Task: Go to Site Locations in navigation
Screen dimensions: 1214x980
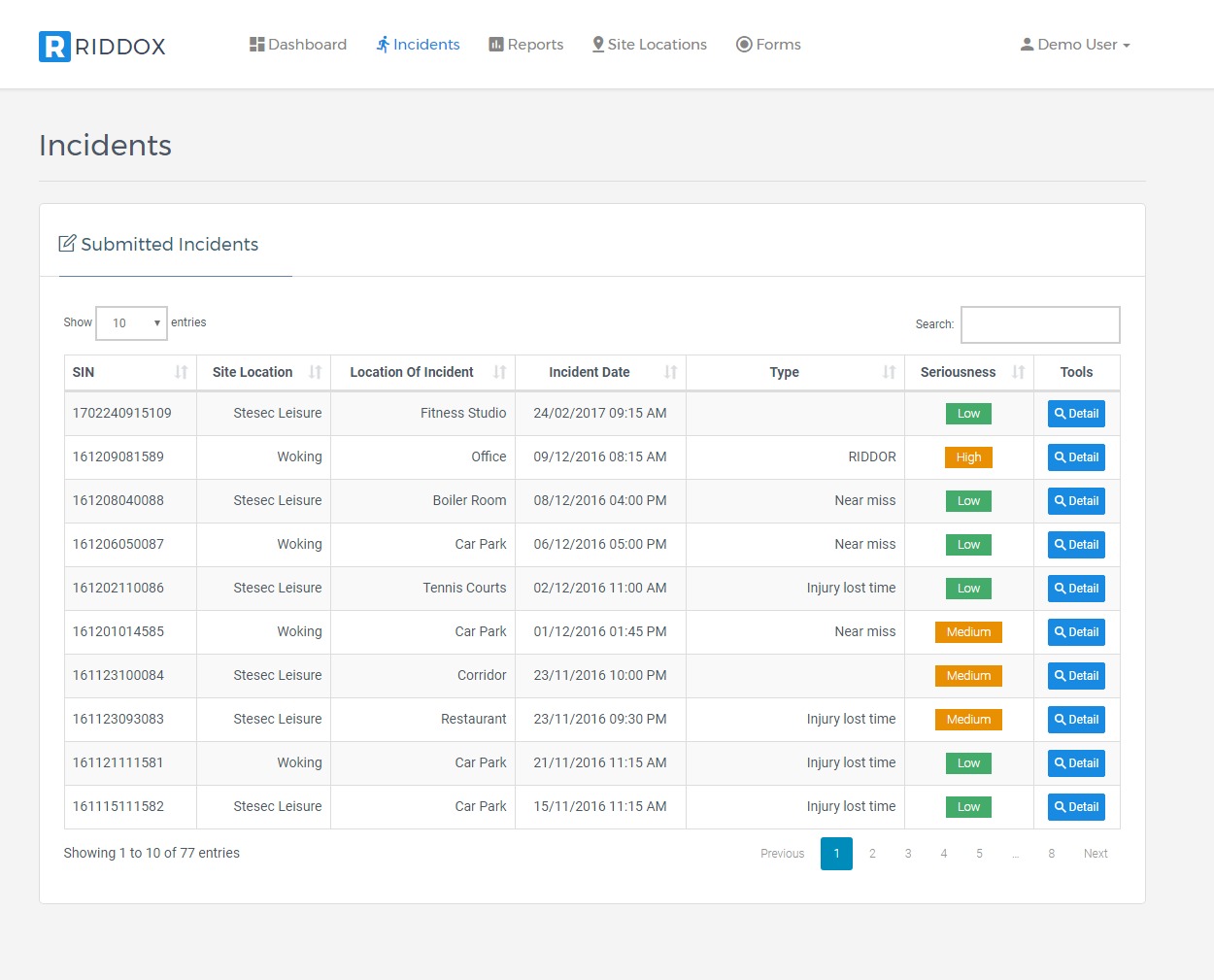Action: 649,45
